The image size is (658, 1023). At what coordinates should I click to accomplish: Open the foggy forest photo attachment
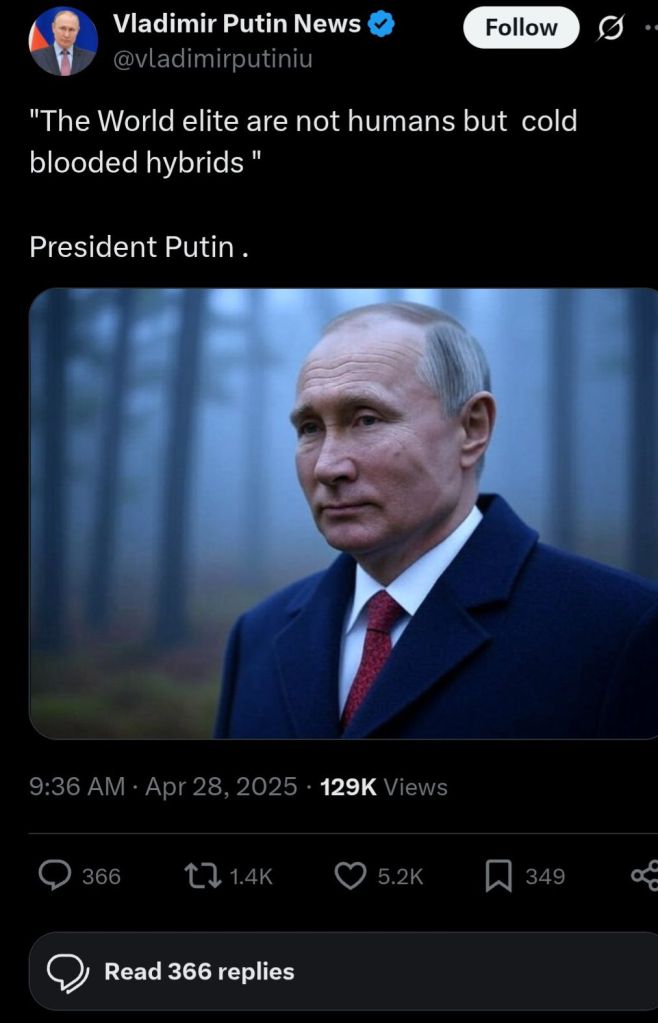pos(344,513)
